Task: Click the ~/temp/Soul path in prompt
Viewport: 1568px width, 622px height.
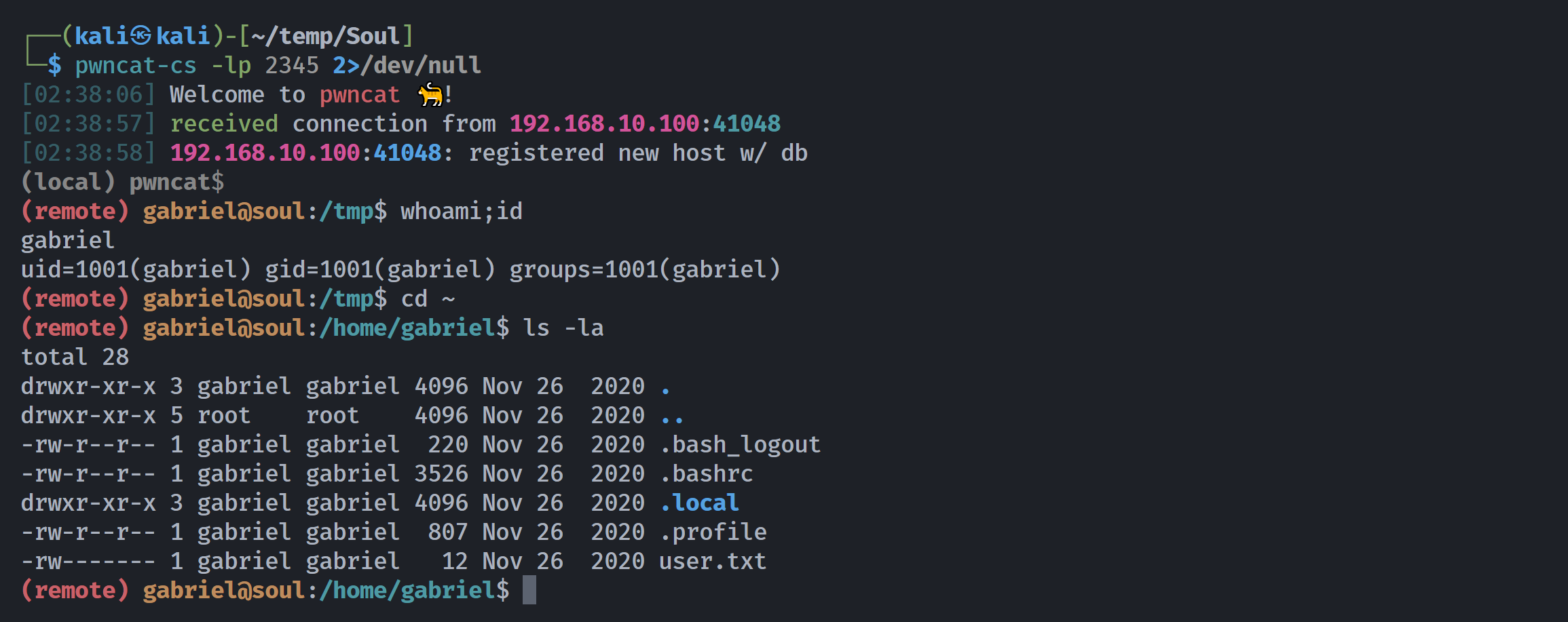Action: (326, 35)
